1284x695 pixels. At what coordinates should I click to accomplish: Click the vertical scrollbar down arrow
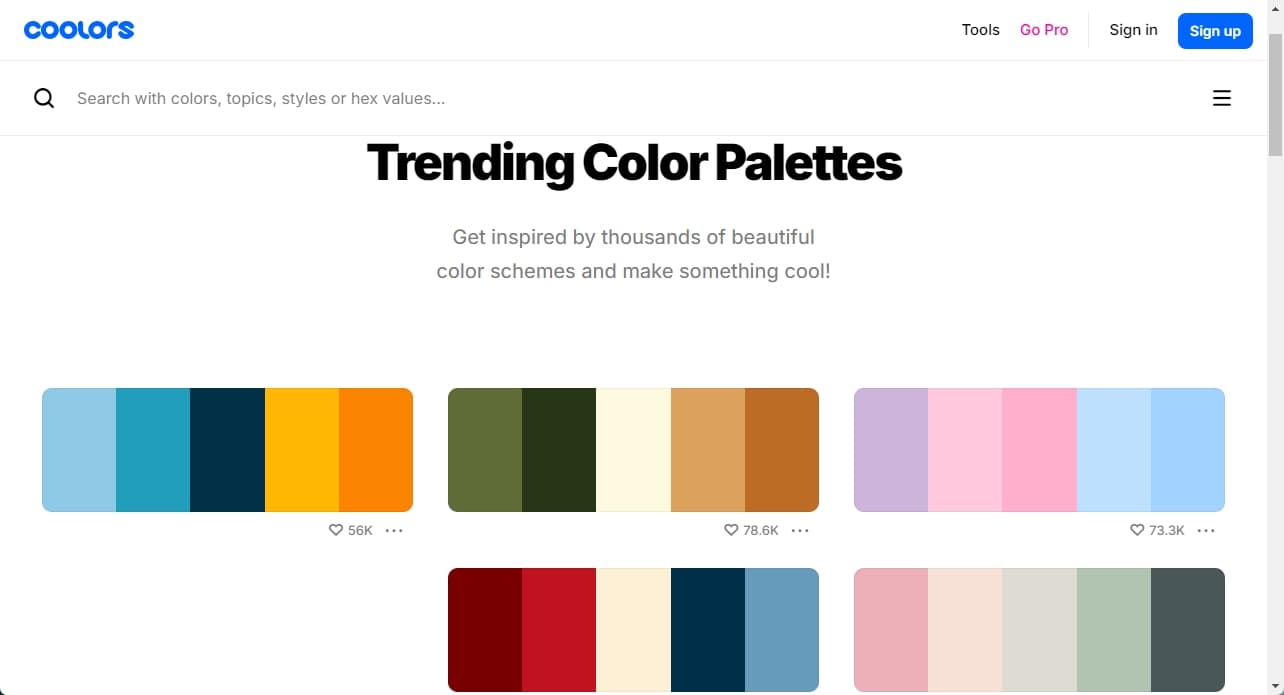[x=1275, y=686]
